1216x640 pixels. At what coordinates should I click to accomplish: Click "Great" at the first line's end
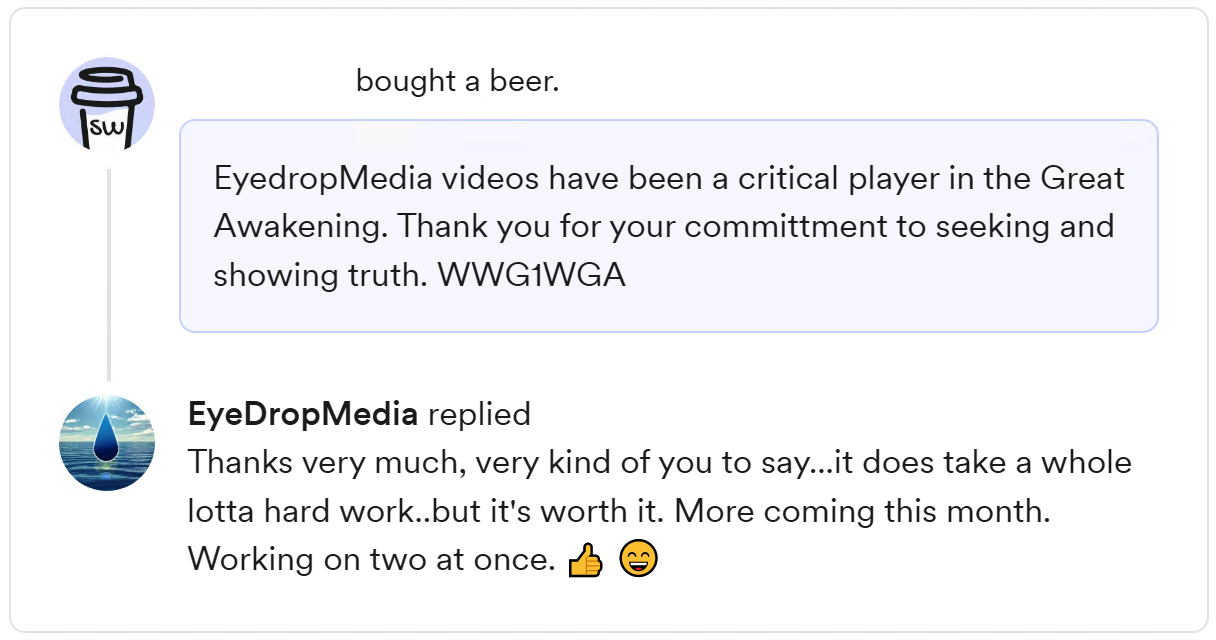coord(1082,178)
